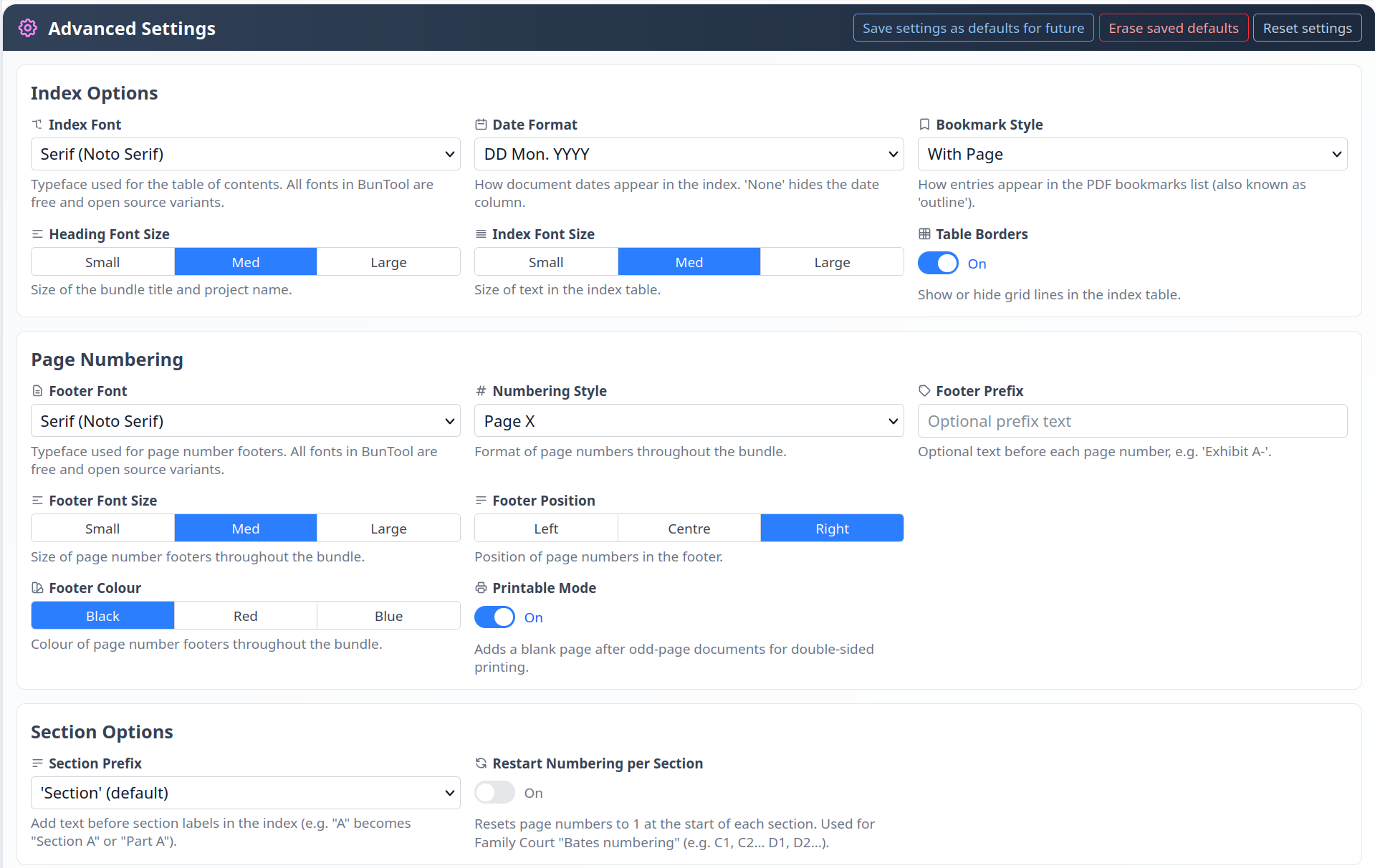Click the Footer Position alignment icon
1375x868 pixels.
click(481, 501)
